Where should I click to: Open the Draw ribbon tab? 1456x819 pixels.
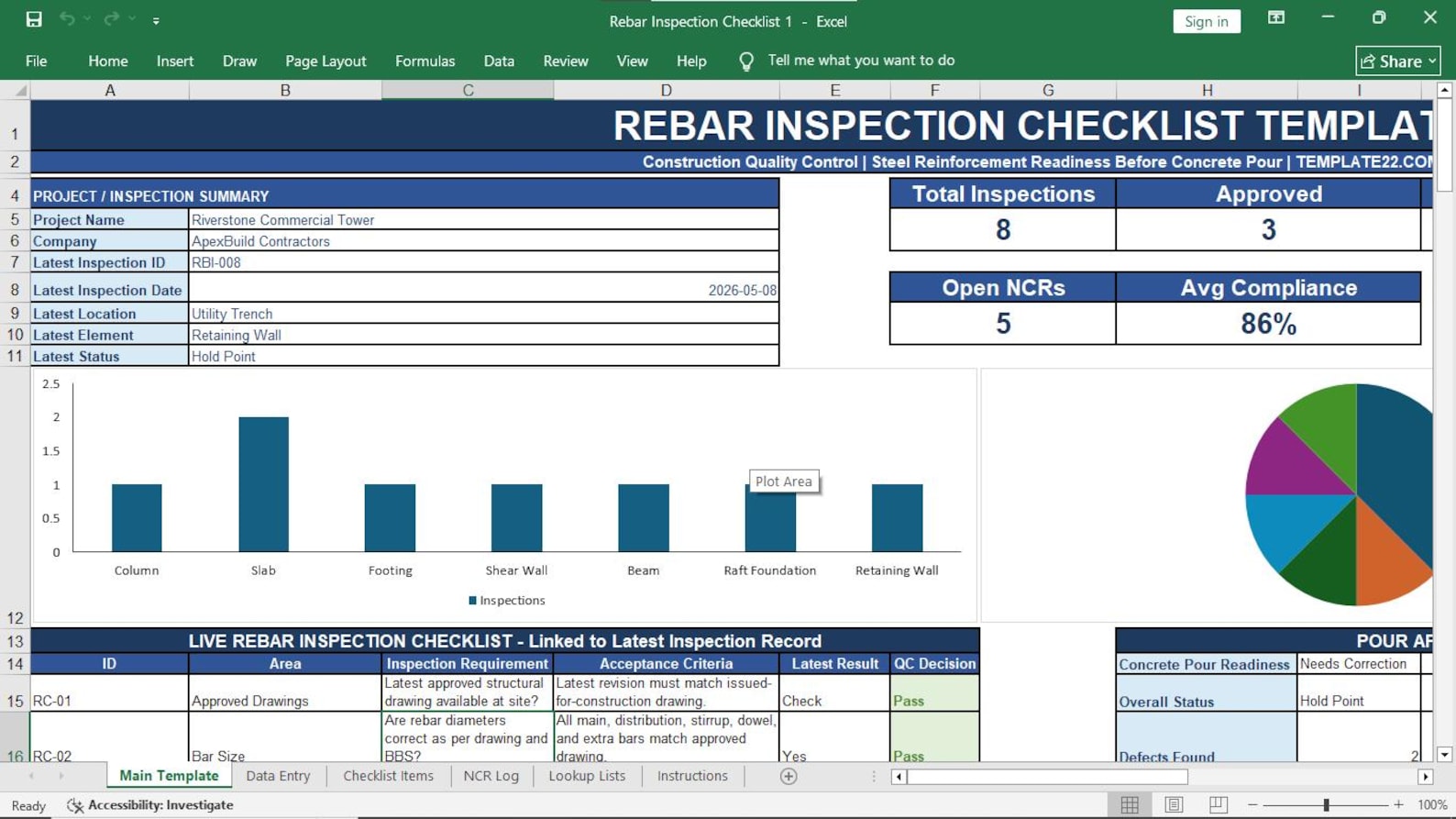(x=239, y=61)
